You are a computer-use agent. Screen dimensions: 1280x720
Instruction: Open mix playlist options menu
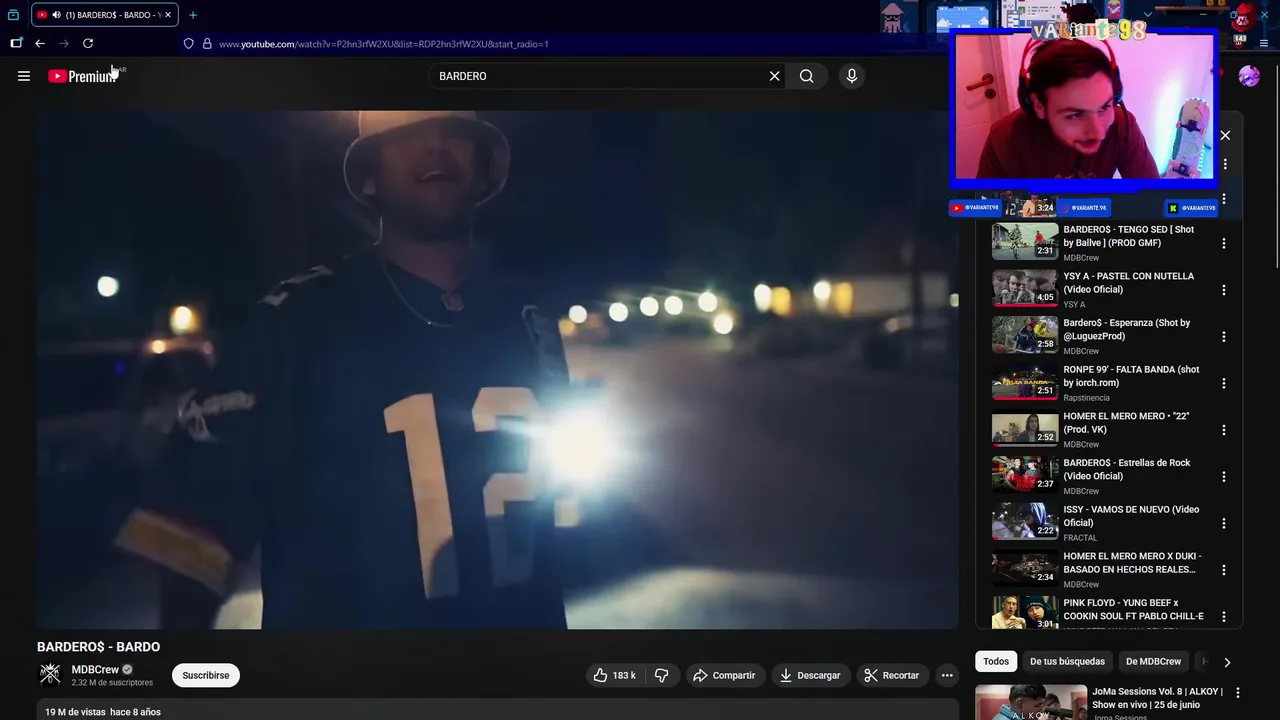pos(1225,164)
